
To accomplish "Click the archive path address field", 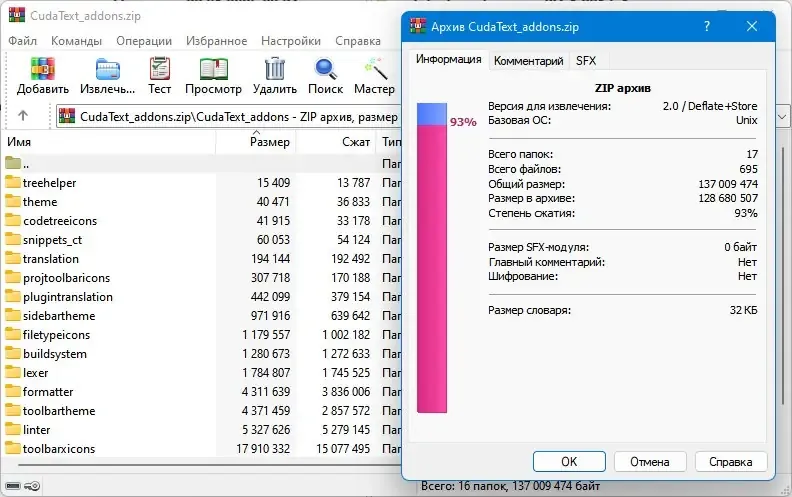I will click(230, 117).
